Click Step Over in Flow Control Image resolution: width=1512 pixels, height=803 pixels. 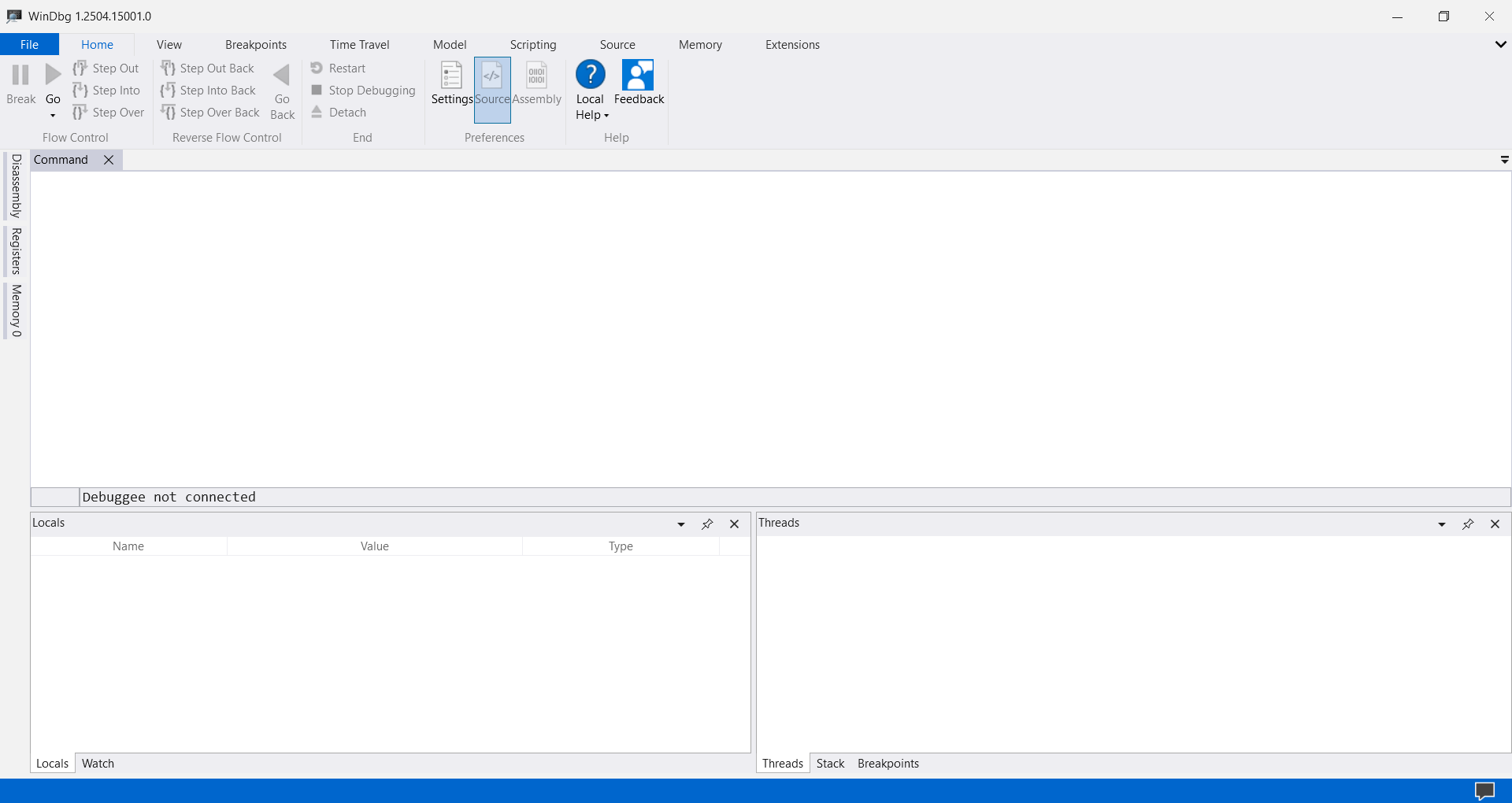[x=109, y=113]
